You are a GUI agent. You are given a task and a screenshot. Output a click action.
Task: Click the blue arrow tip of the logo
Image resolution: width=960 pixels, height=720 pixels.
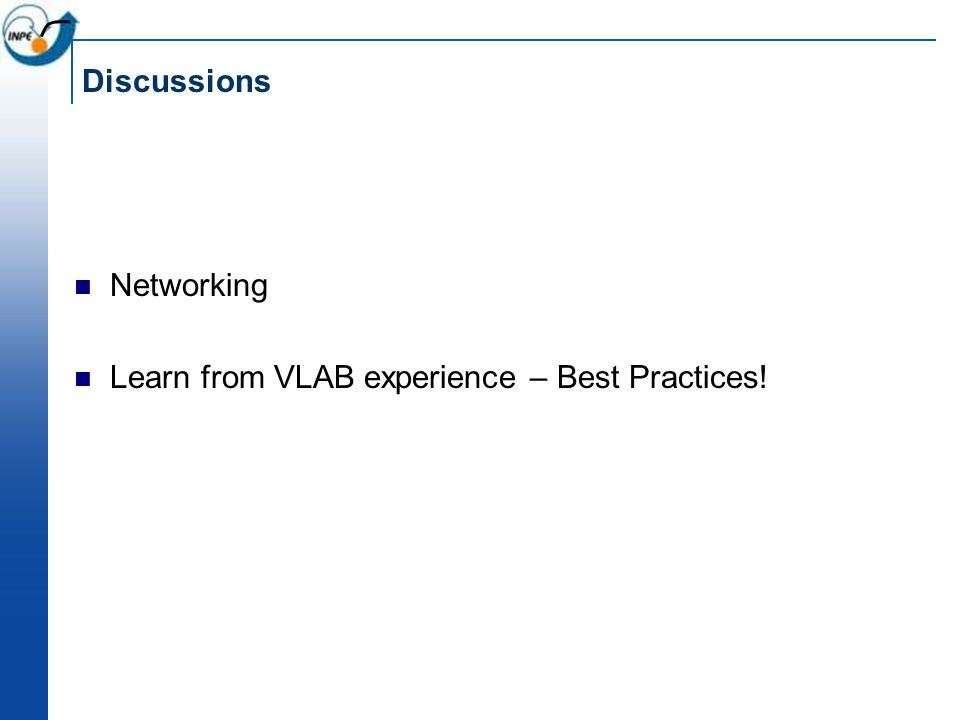tap(69, 18)
